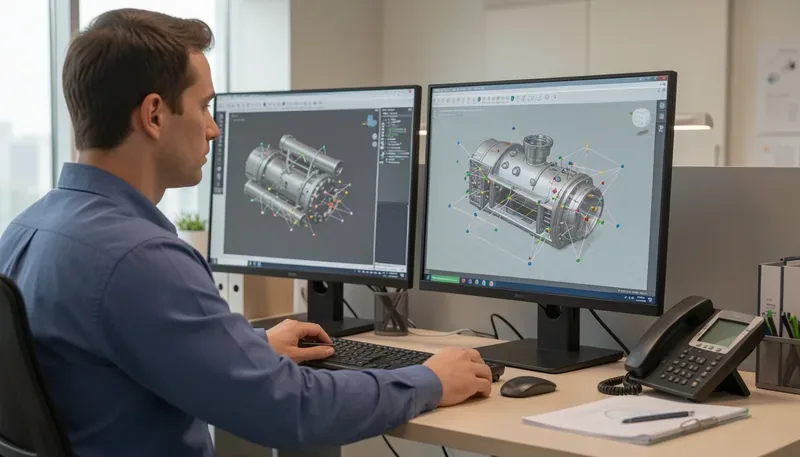The height and width of the screenshot is (457, 800).
Task: Click upper round view button in left viewport
Action: click(374, 136)
